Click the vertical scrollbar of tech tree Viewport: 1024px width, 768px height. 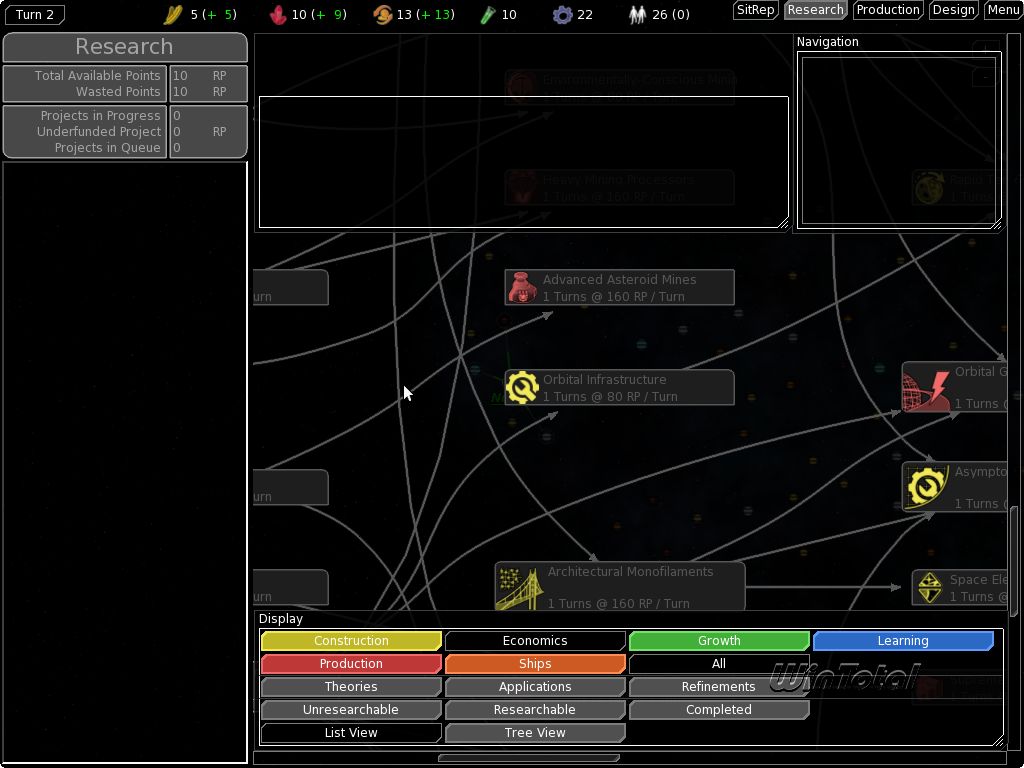pos(1014,562)
